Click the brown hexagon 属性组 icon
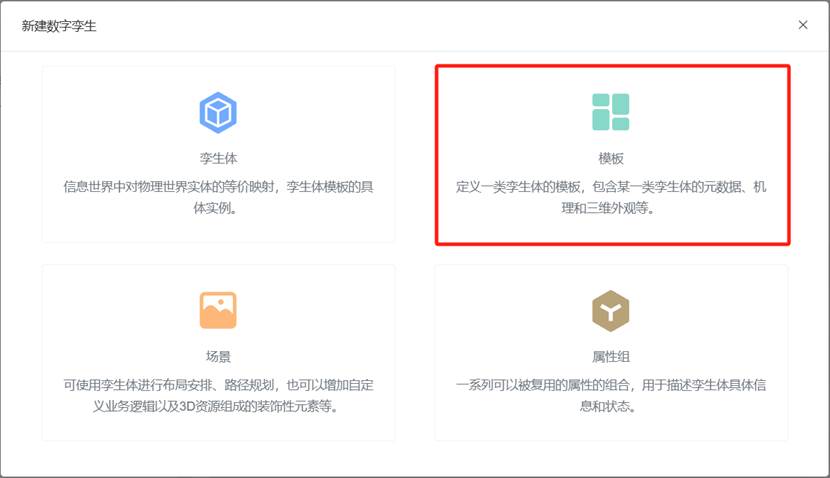This screenshot has width=830, height=478. 611,311
